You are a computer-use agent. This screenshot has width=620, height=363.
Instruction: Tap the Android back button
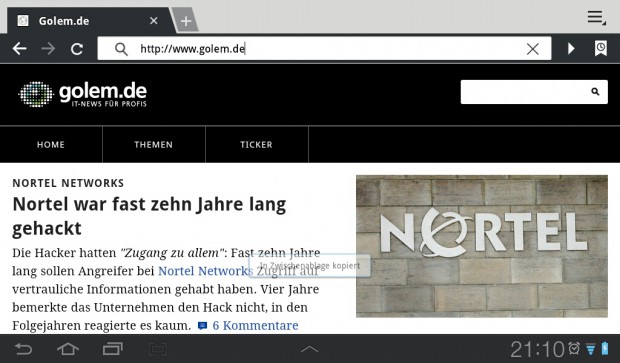click(x=23, y=349)
